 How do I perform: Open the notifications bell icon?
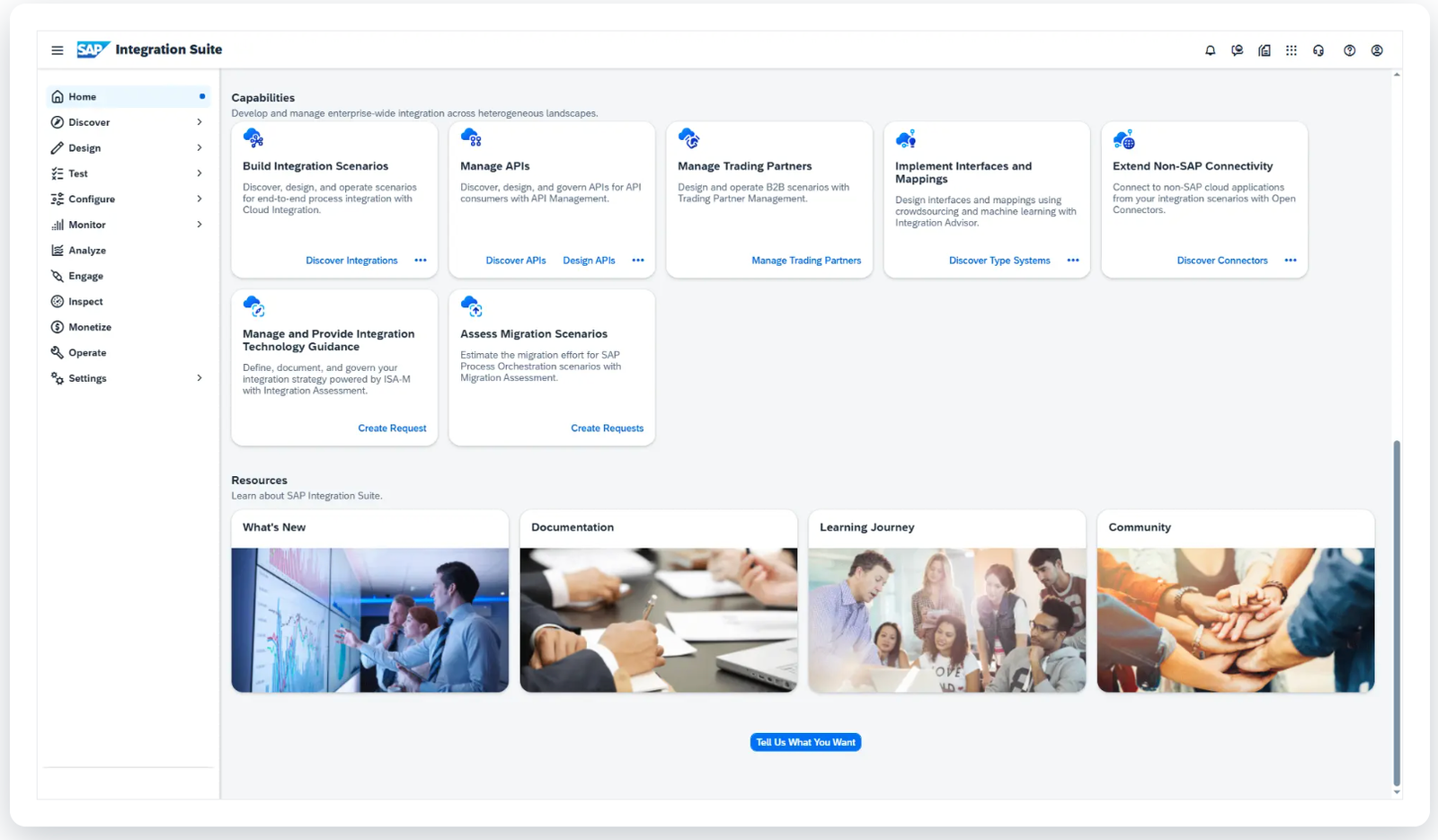(1210, 50)
